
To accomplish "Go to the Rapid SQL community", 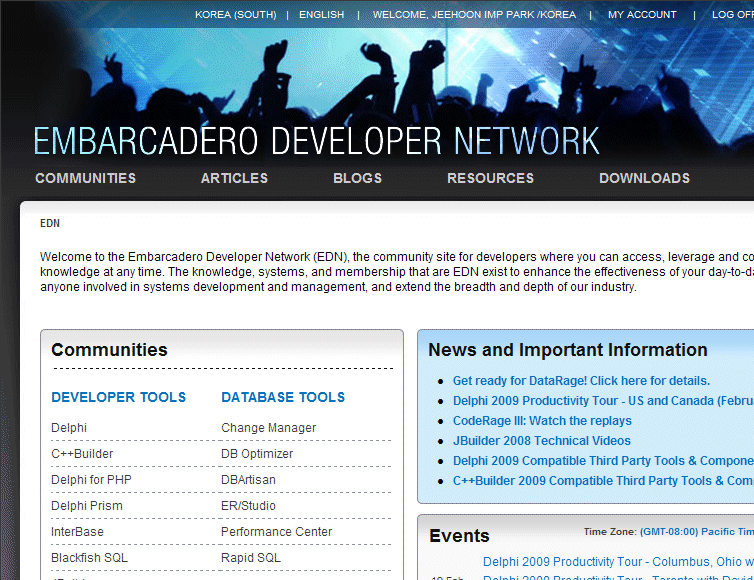I will tap(251, 558).
